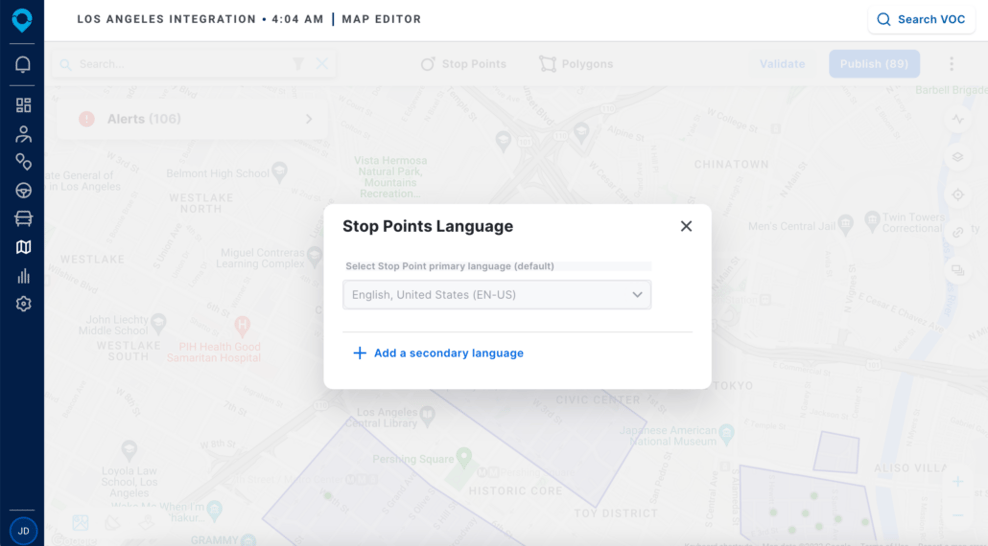Click the map zoom in plus
Image resolution: width=988 pixels, height=546 pixels.
pos(958,482)
